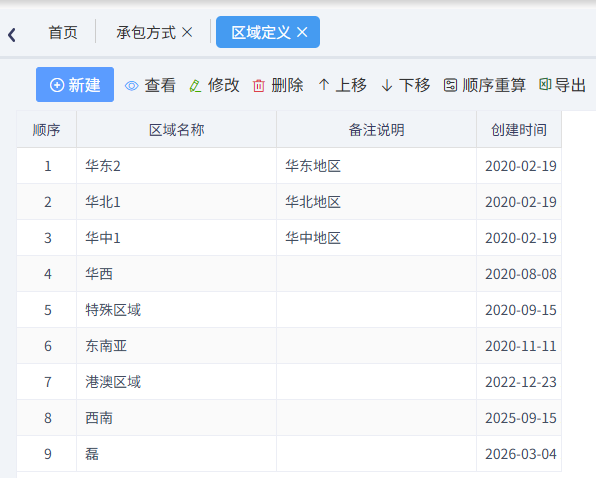Select the 华中1 row name
Image resolution: width=596 pixels, height=478 pixels.
point(103,238)
